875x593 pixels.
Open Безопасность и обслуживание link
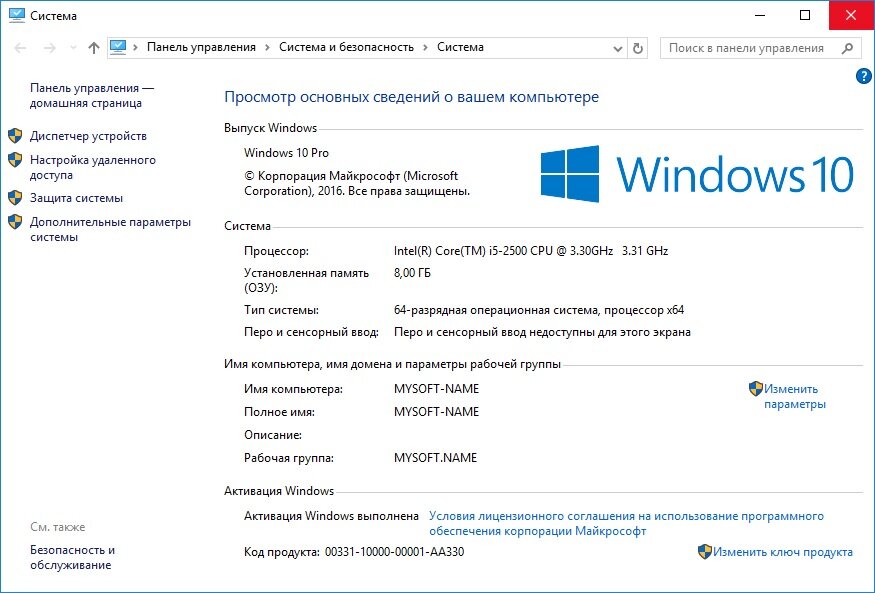(x=72, y=557)
